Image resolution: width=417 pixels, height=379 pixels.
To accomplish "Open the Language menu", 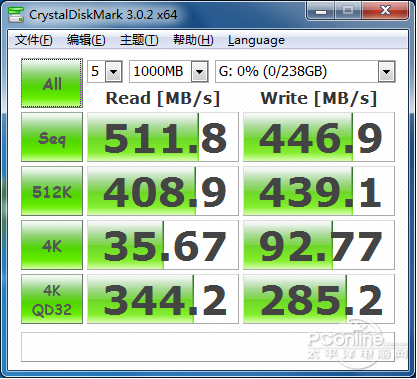I will pos(256,40).
